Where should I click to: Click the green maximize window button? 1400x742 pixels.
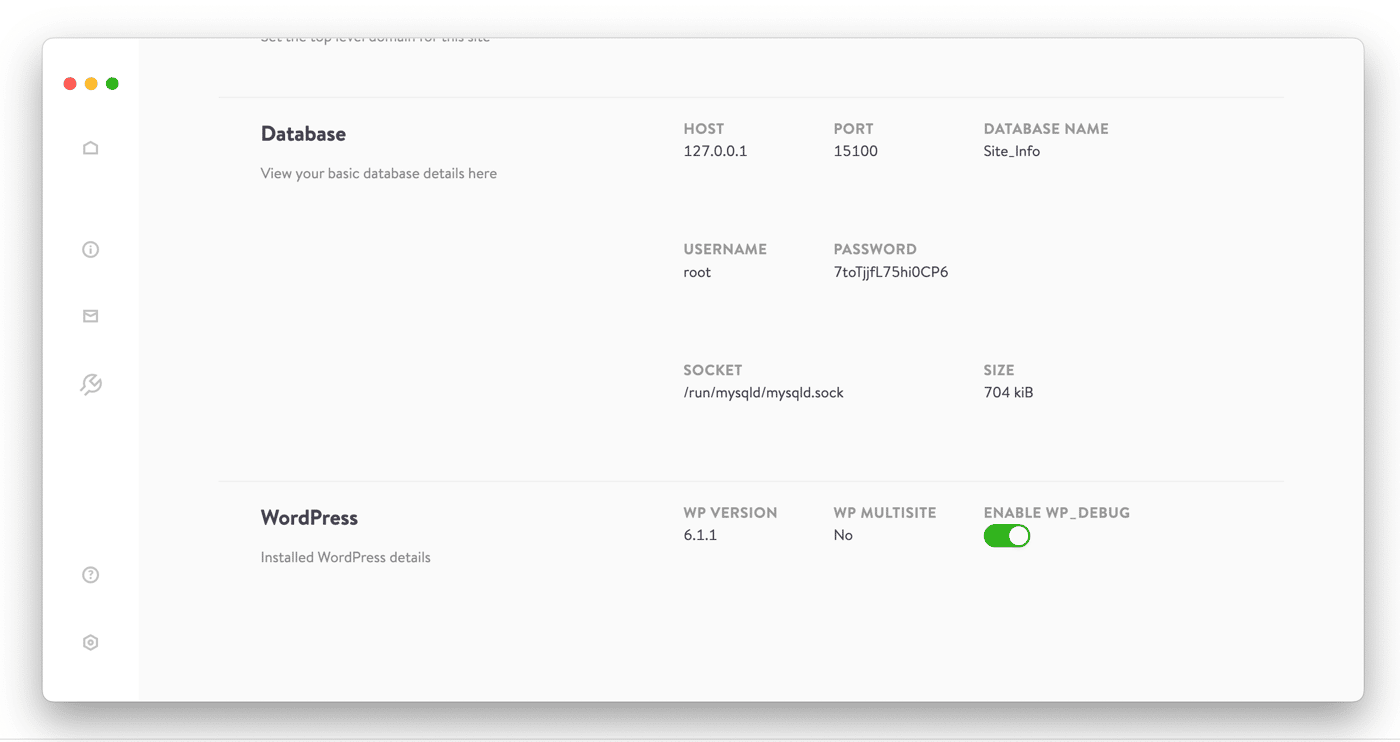112,84
